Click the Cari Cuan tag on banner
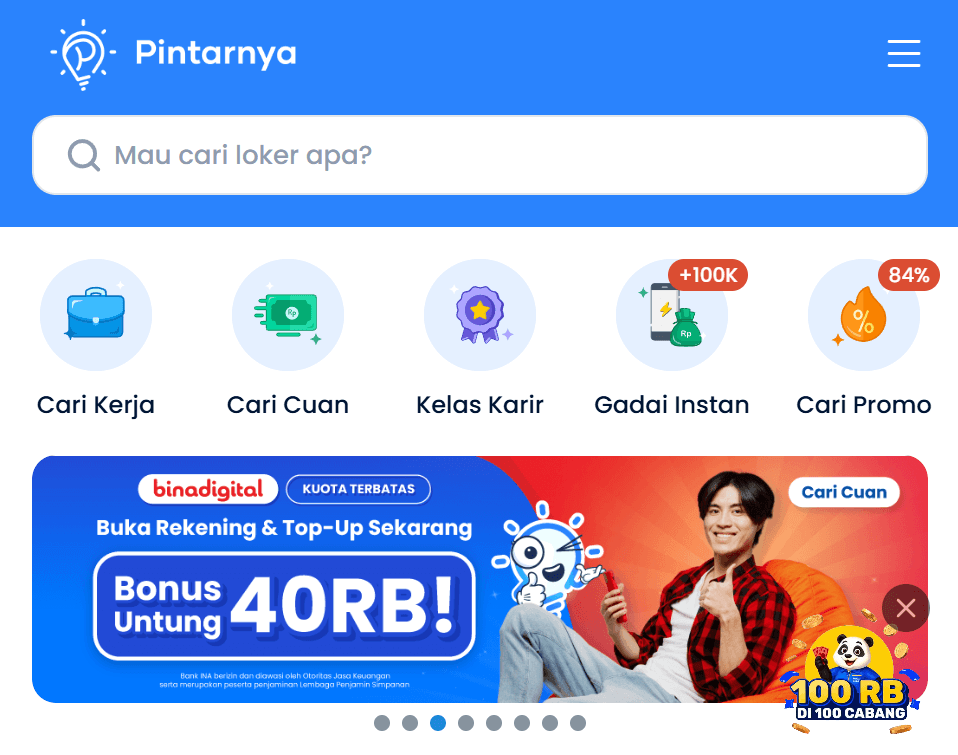Viewport: 958px width, 755px height. point(844,492)
